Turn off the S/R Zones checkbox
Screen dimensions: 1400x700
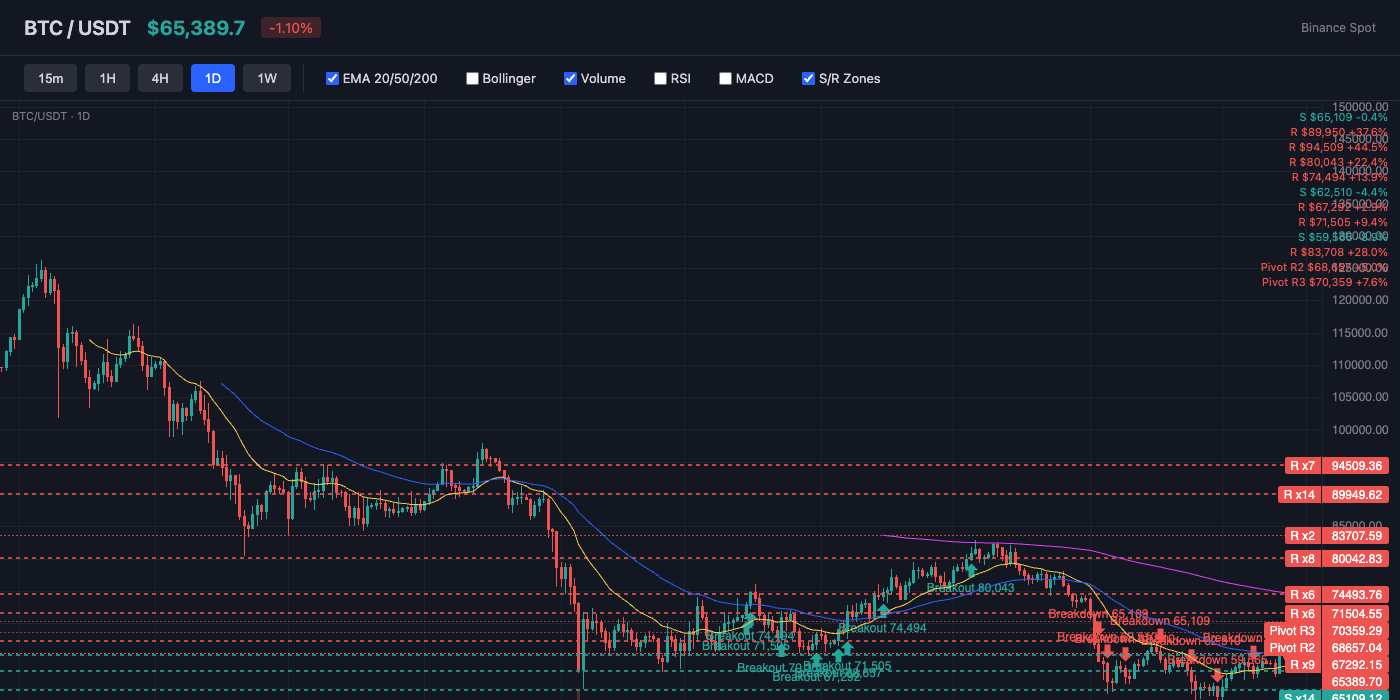coord(808,78)
